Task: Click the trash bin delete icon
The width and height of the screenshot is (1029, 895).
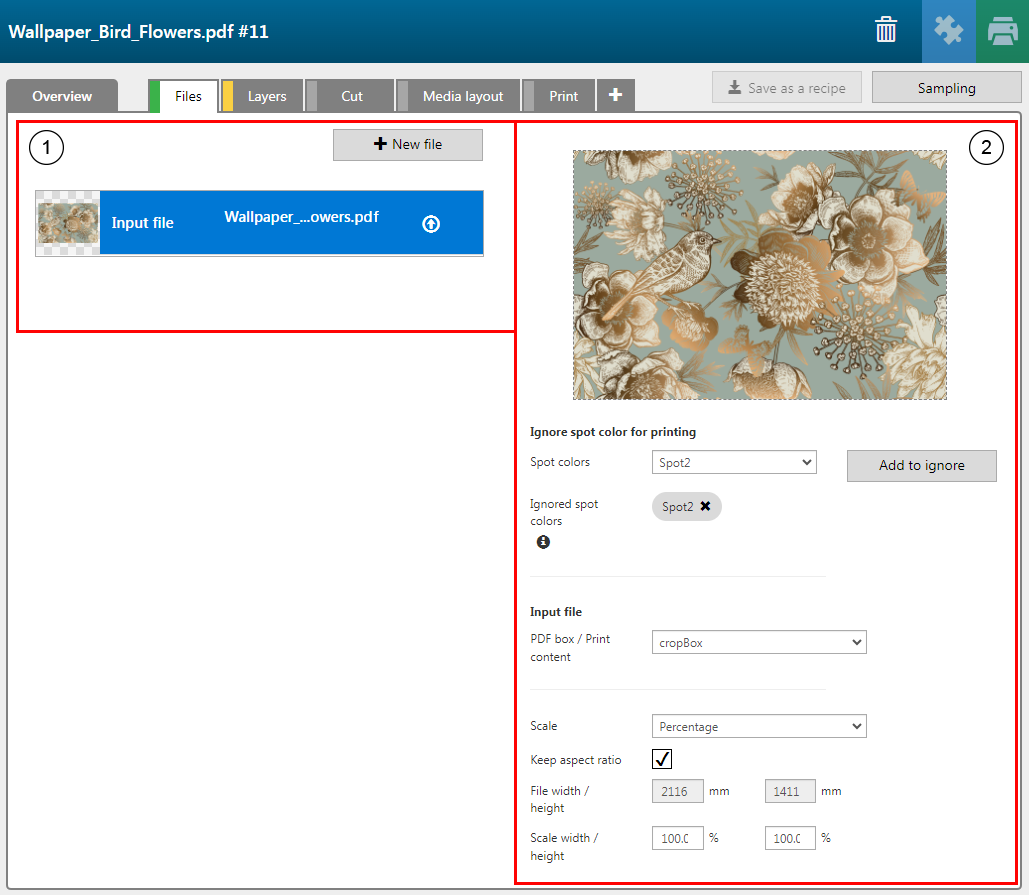Action: pos(886,31)
